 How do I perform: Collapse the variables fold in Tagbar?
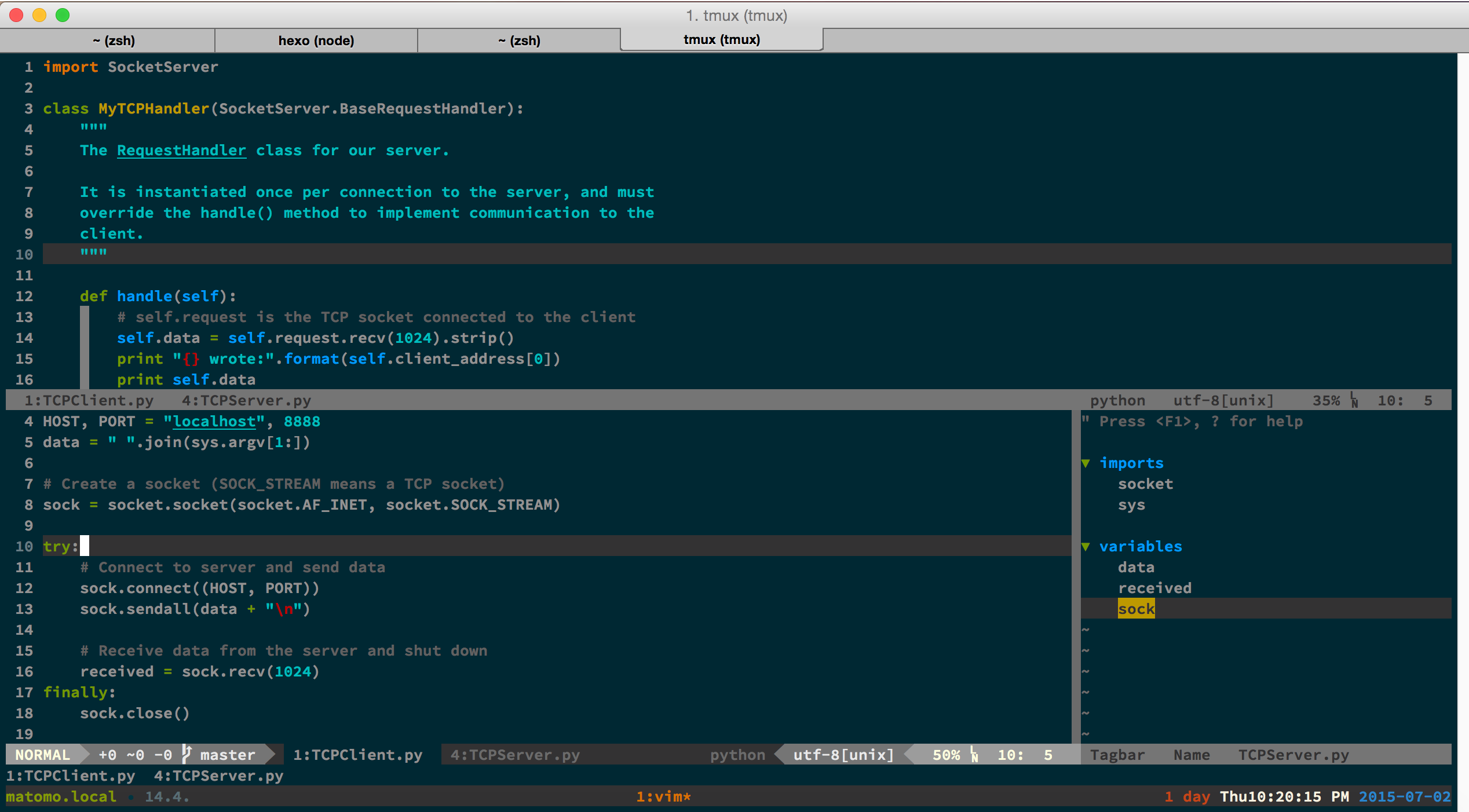tap(1086, 546)
